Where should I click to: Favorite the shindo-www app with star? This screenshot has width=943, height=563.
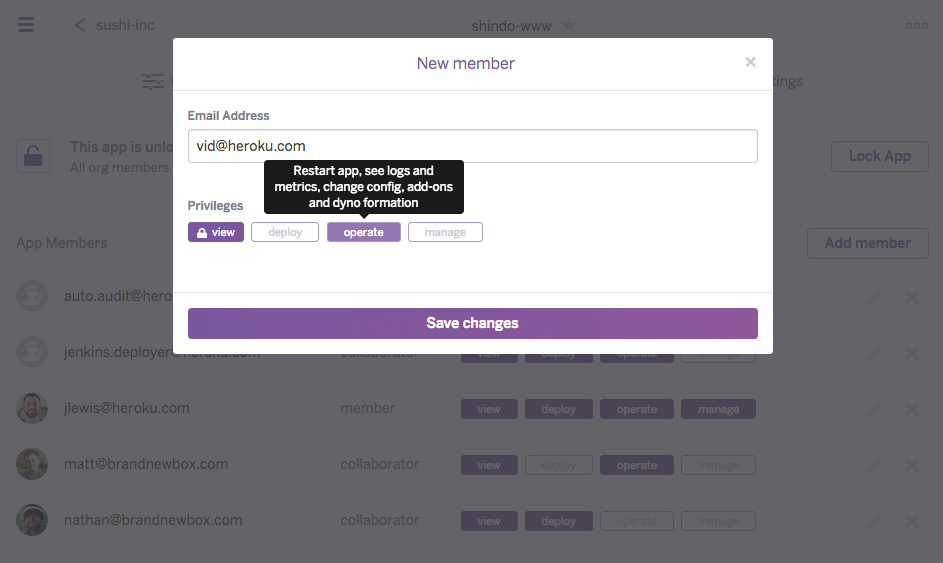568,26
